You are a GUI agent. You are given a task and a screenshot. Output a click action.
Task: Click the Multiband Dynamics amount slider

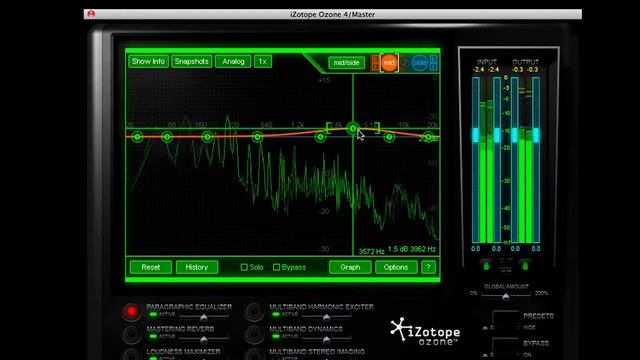327,339
